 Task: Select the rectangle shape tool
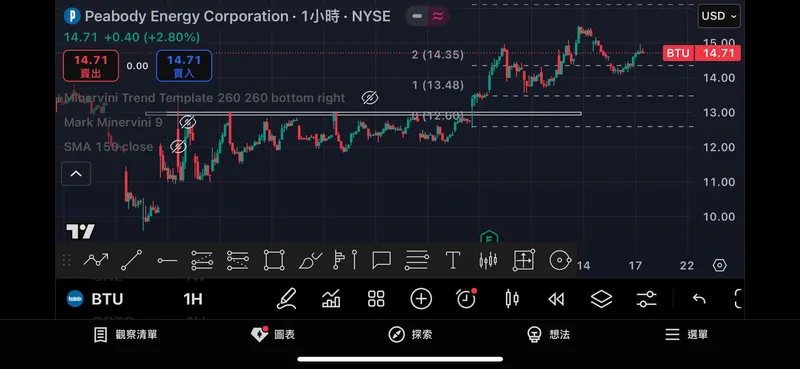click(x=274, y=260)
